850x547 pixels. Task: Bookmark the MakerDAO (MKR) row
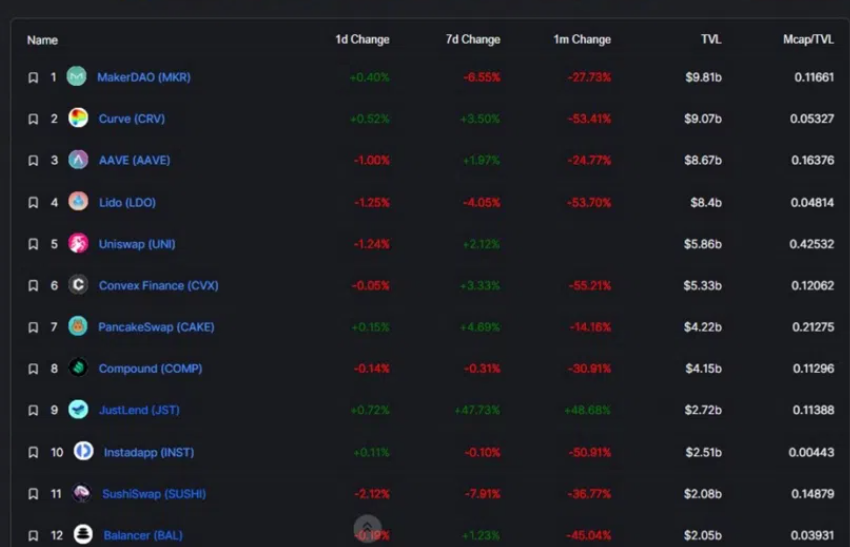tap(33, 78)
